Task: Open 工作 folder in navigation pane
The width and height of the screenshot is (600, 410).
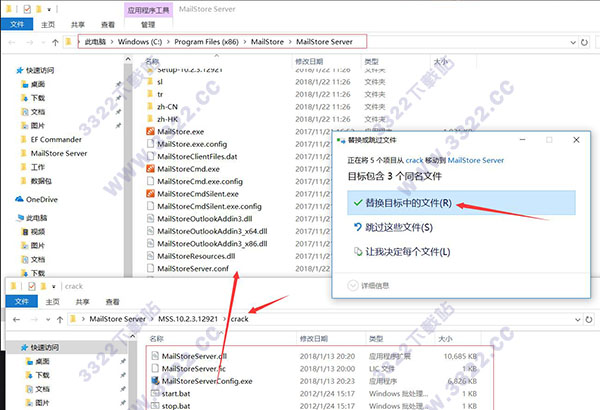Action: (38, 167)
